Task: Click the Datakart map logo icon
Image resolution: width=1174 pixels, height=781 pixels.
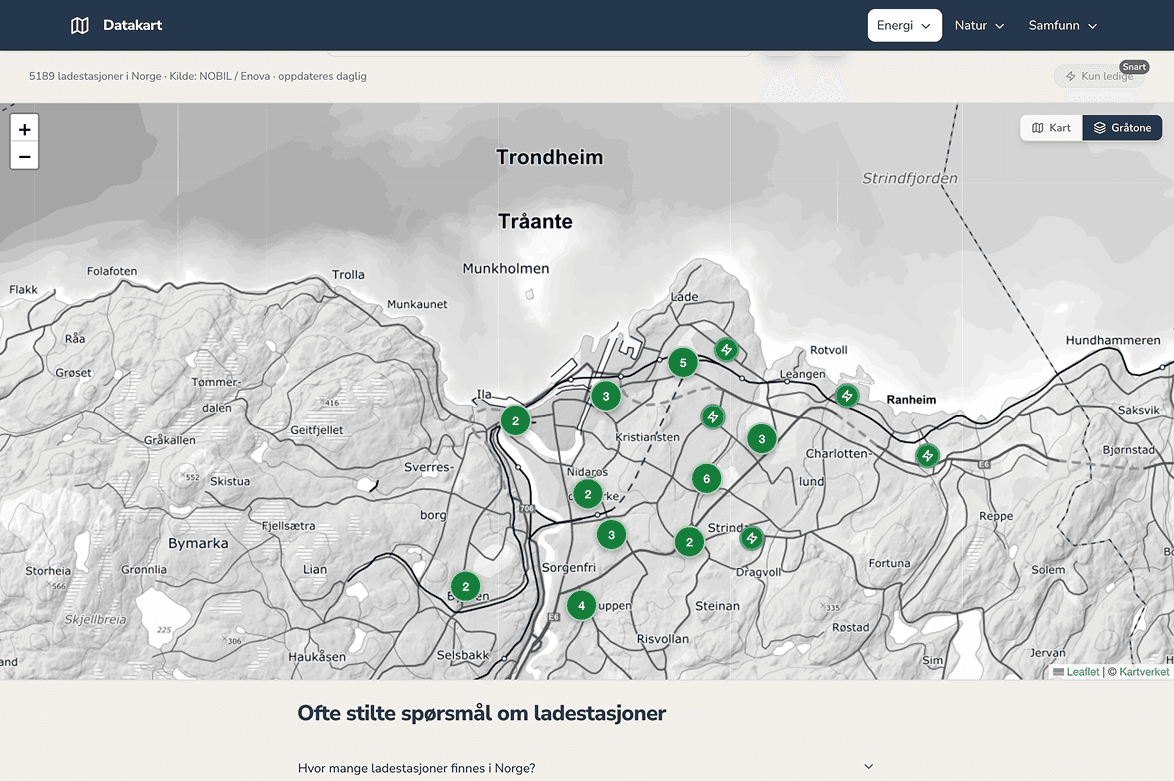Action: coord(79,25)
